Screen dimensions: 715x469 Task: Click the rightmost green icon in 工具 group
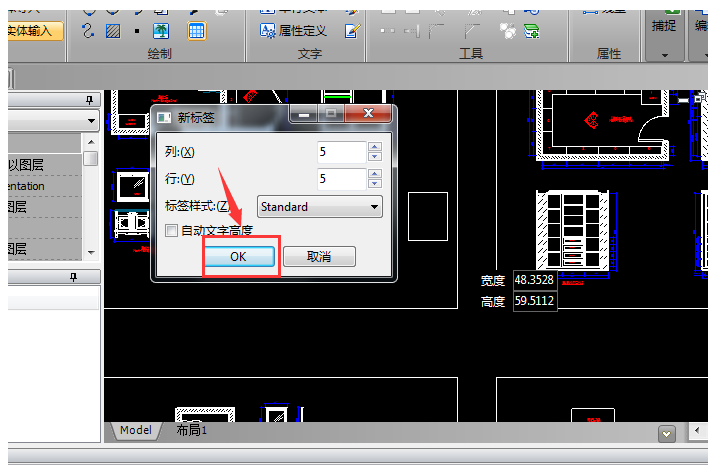pyautogui.click(x=532, y=30)
